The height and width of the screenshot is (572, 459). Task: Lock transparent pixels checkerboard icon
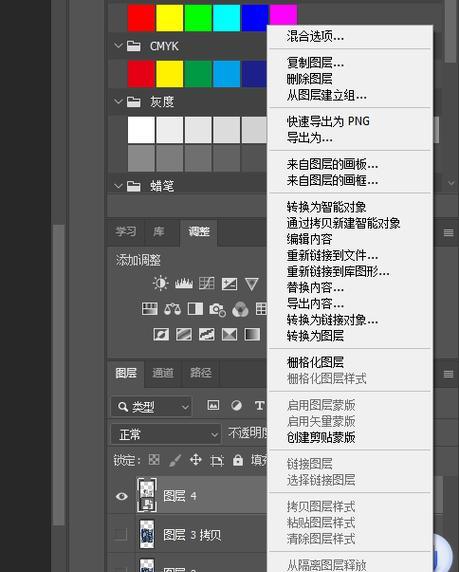tap(154, 460)
